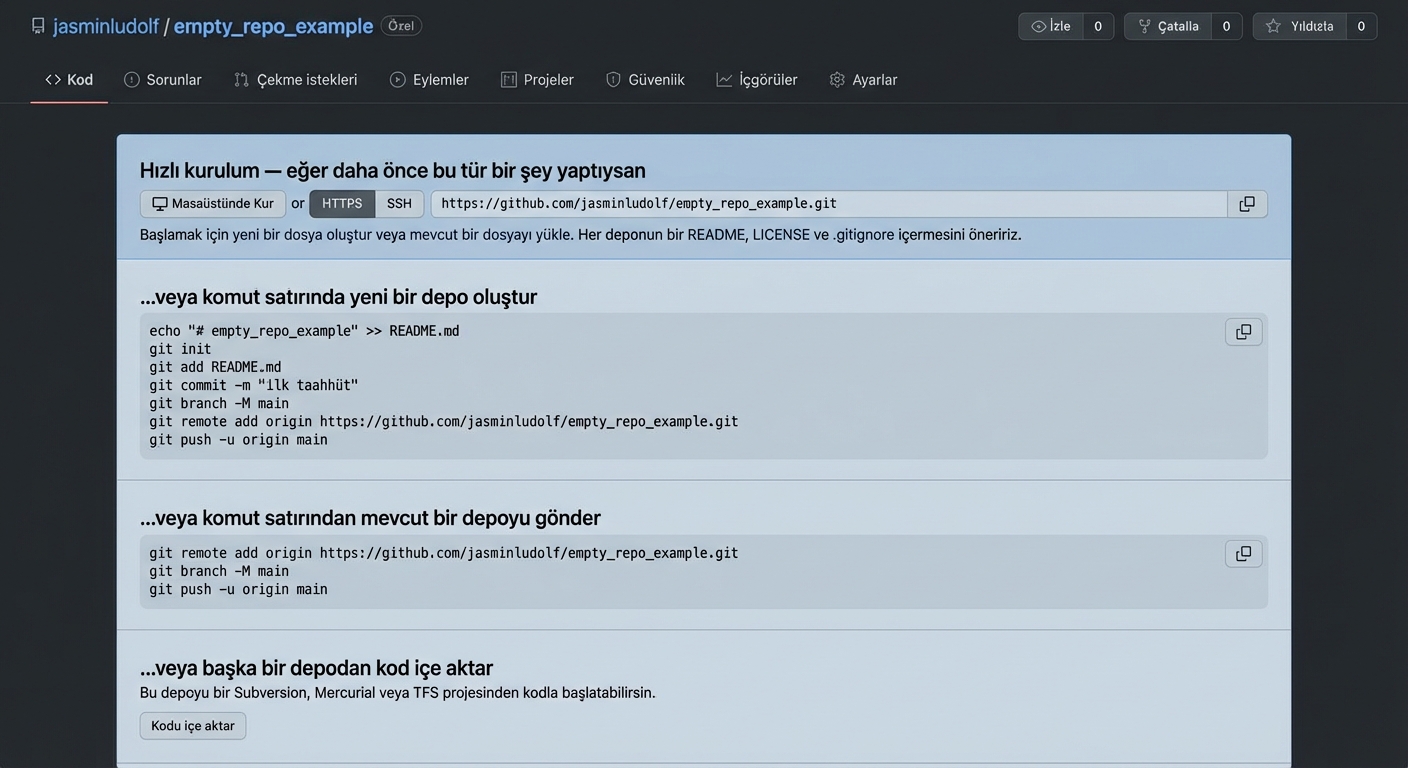Switch clone protocol to HTTPS
This screenshot has height=768, width=1408.
tap(342, 204)
